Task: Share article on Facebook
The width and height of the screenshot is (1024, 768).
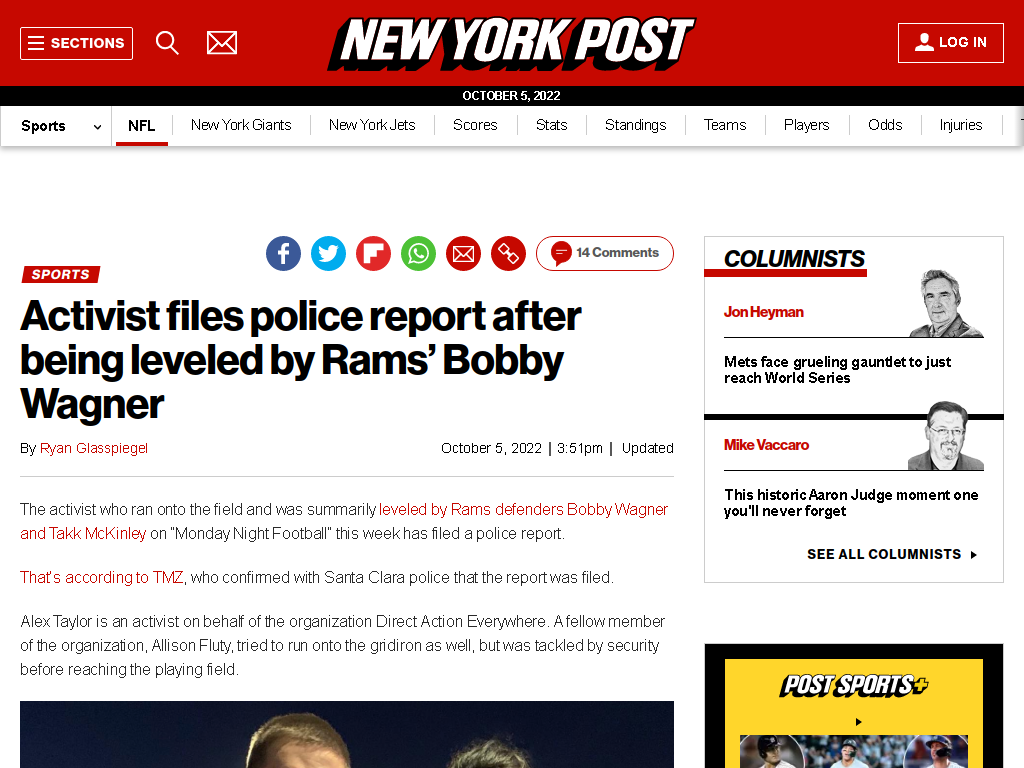Action: point(283,253)
